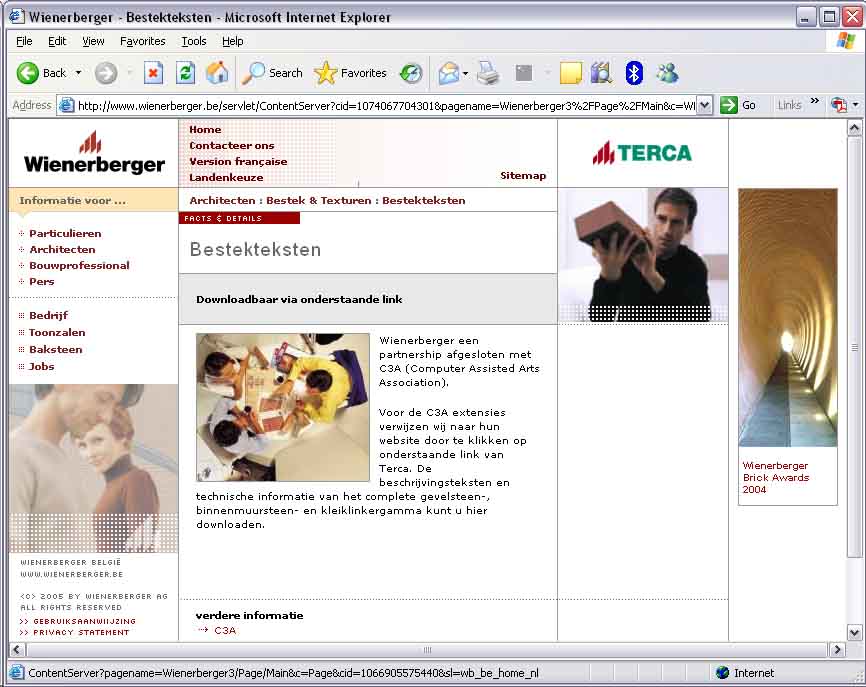Screen dimensions: 866x687
Task: Click the Windows flag logo
Action: [846, 41]
